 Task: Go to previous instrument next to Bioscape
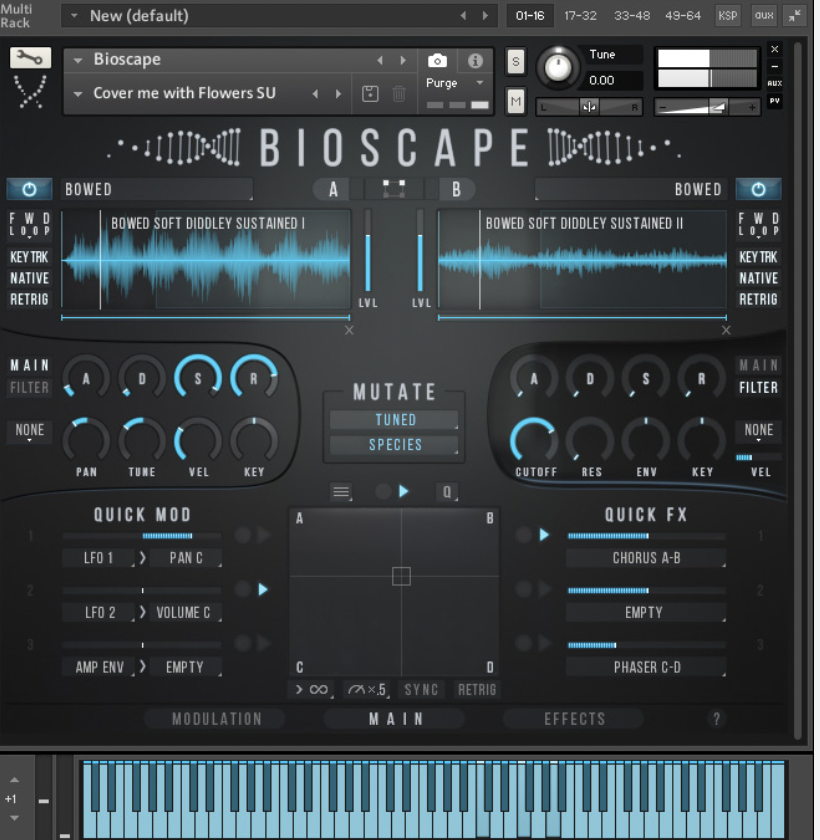pyautogui.click(x=380, y=61)
